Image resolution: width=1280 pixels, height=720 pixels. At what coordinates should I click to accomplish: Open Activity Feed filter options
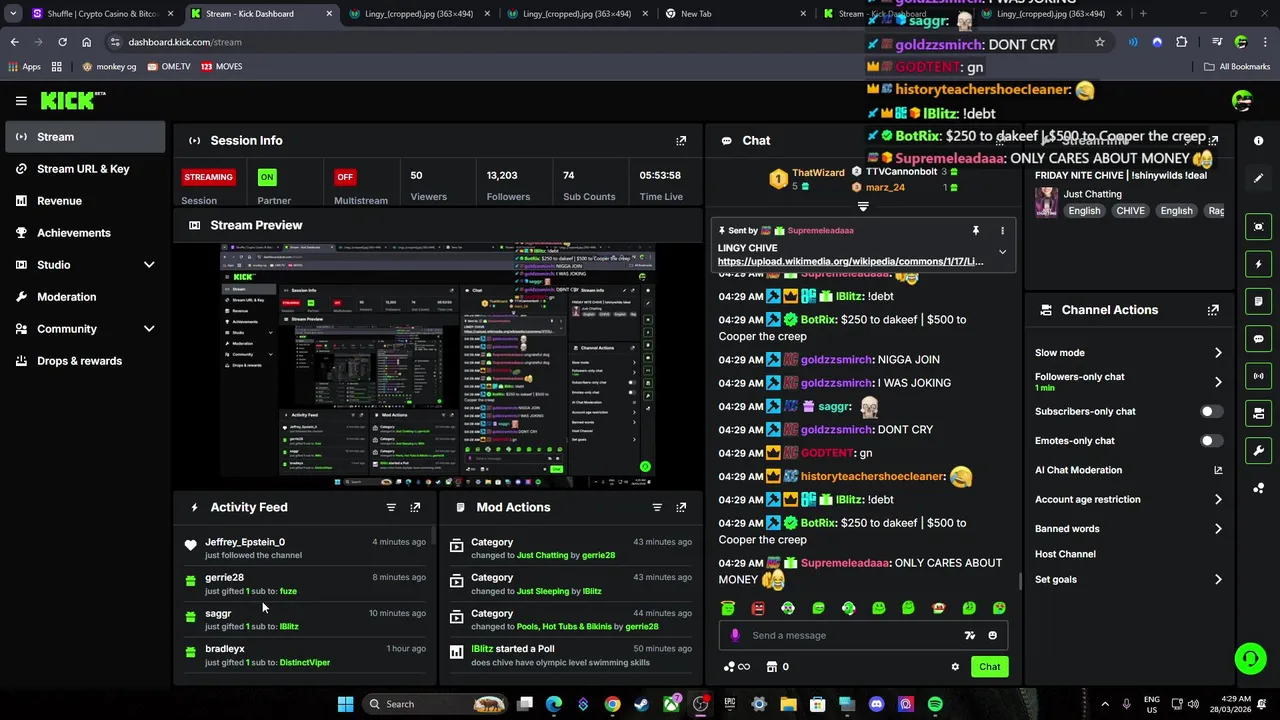pyautogui.click(x=391, y=508)
